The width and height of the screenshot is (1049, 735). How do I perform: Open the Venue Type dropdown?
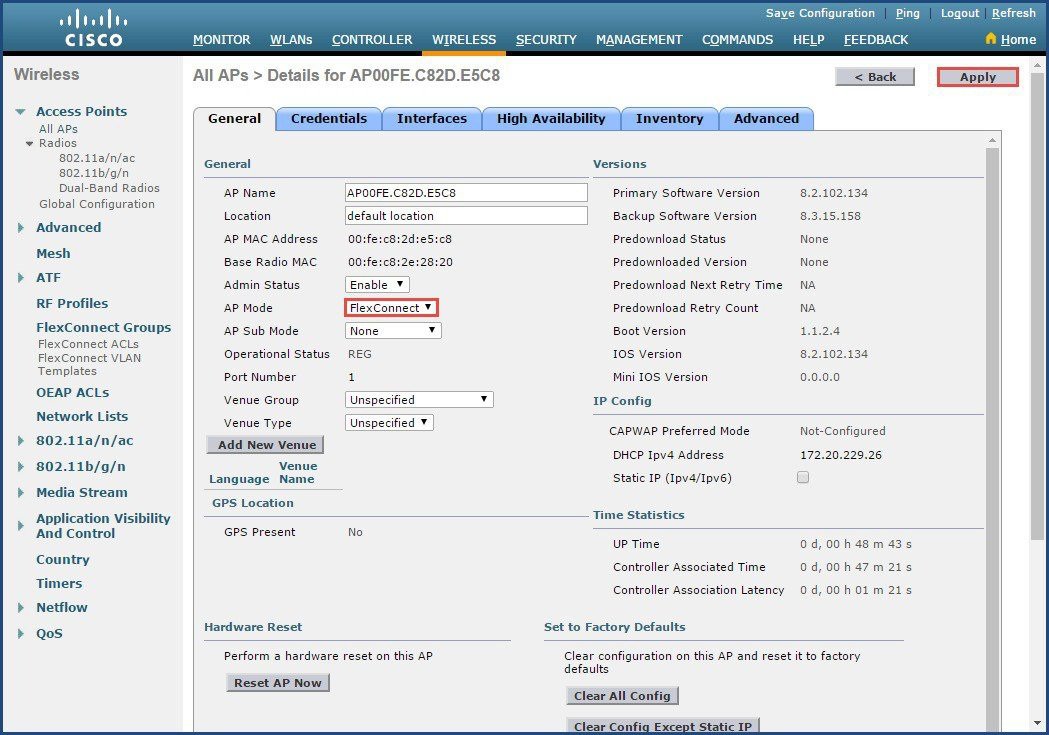389,423
